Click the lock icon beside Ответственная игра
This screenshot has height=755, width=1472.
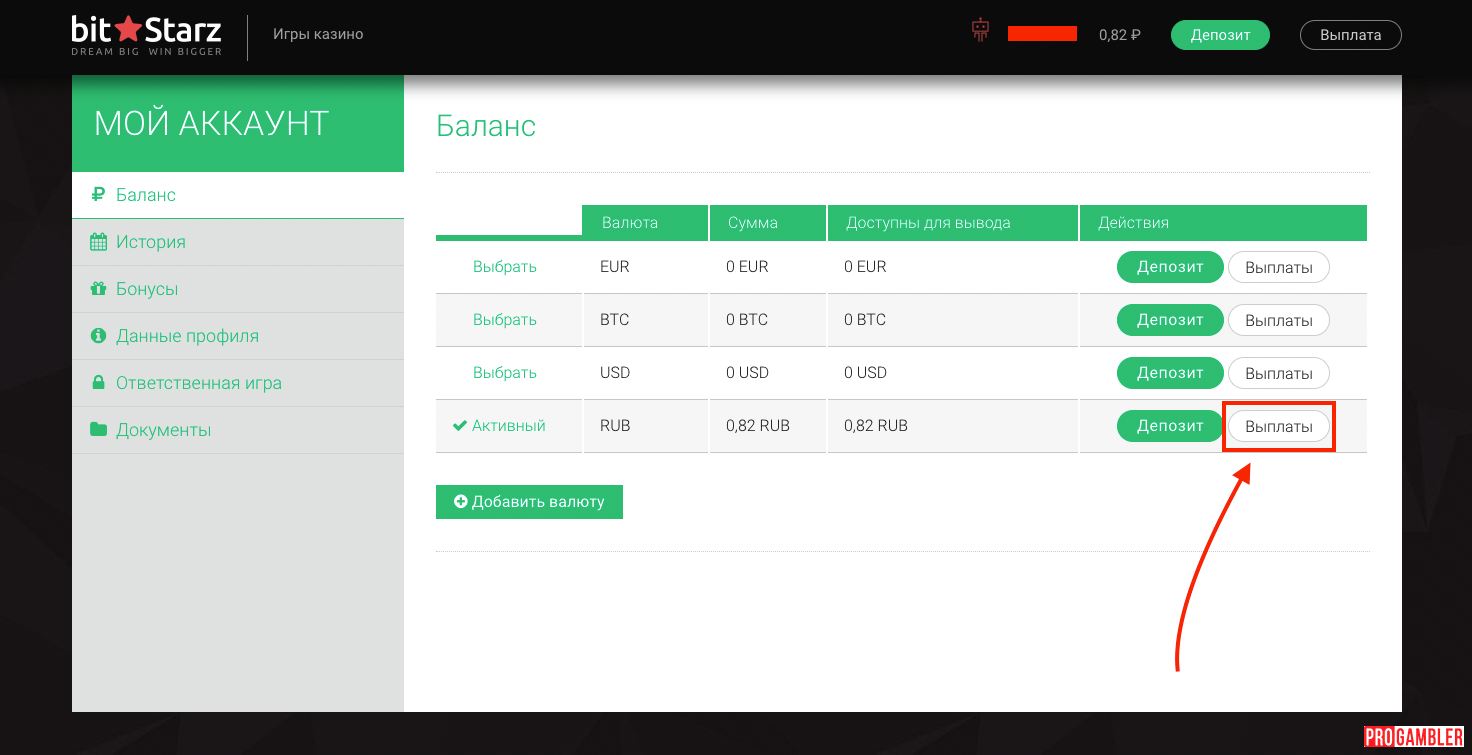[98, 383]
